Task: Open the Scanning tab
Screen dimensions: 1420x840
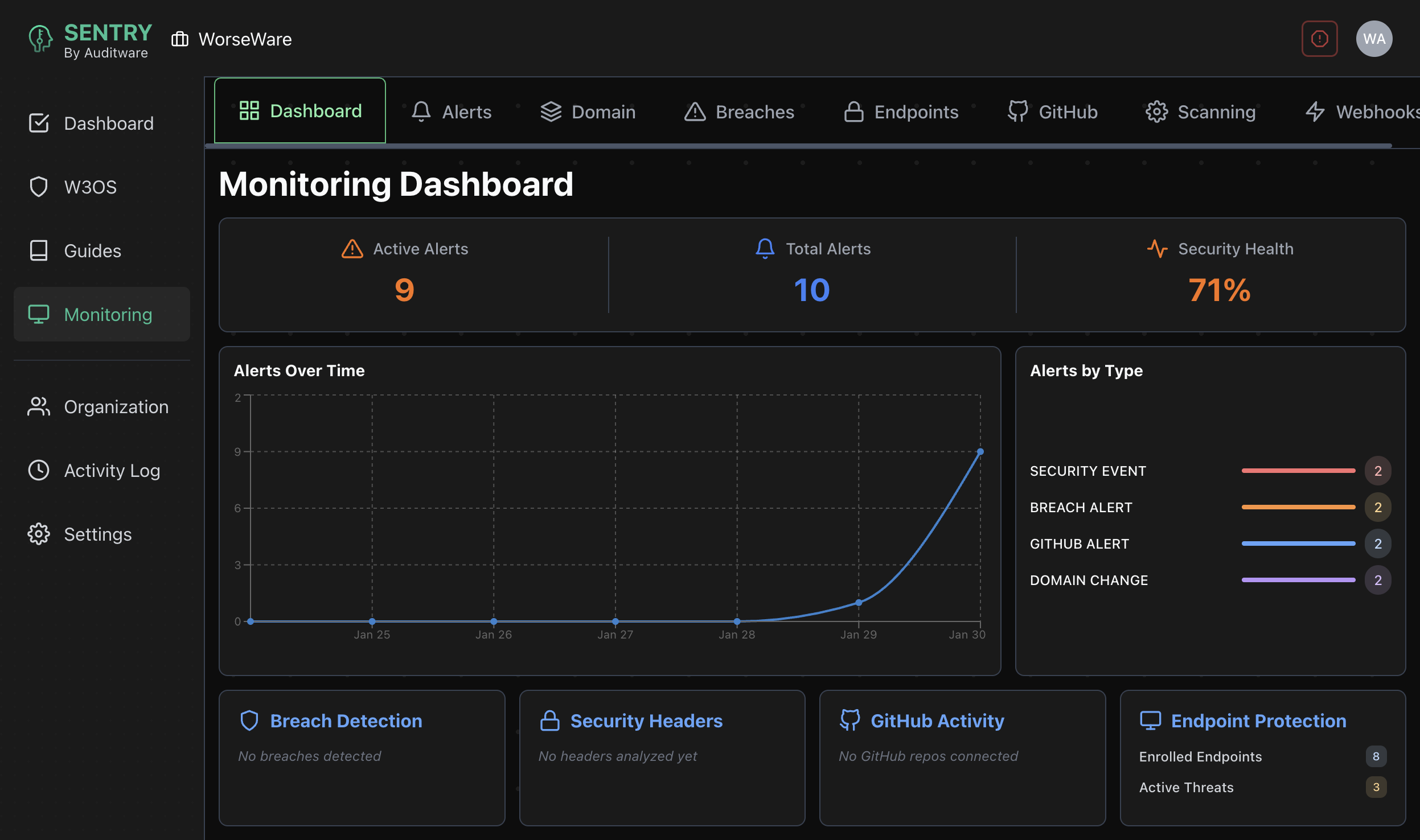Action: coord(1217,112)
